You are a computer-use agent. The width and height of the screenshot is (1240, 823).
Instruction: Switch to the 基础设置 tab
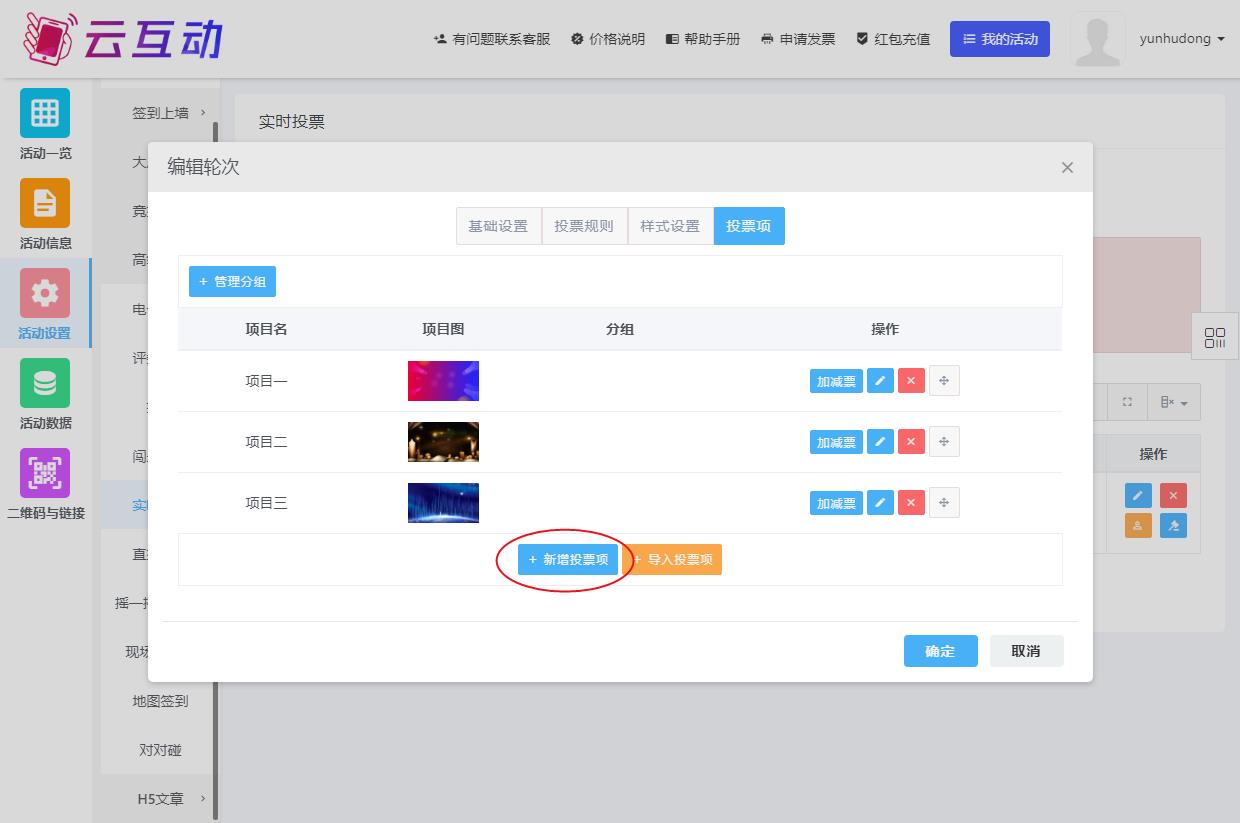(x=498, y=226)
